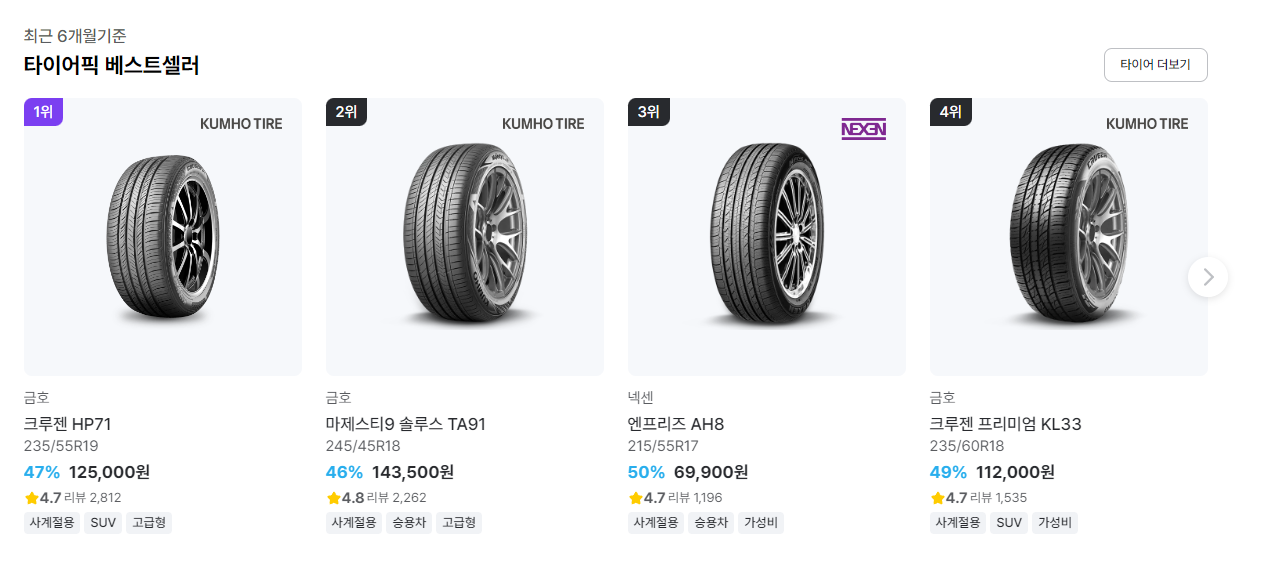The height and width of the screenshot is (576, 1268).
Task: Click the tire photo of 크루젠 프리미엄 KL33
Action: [1068, 236]
